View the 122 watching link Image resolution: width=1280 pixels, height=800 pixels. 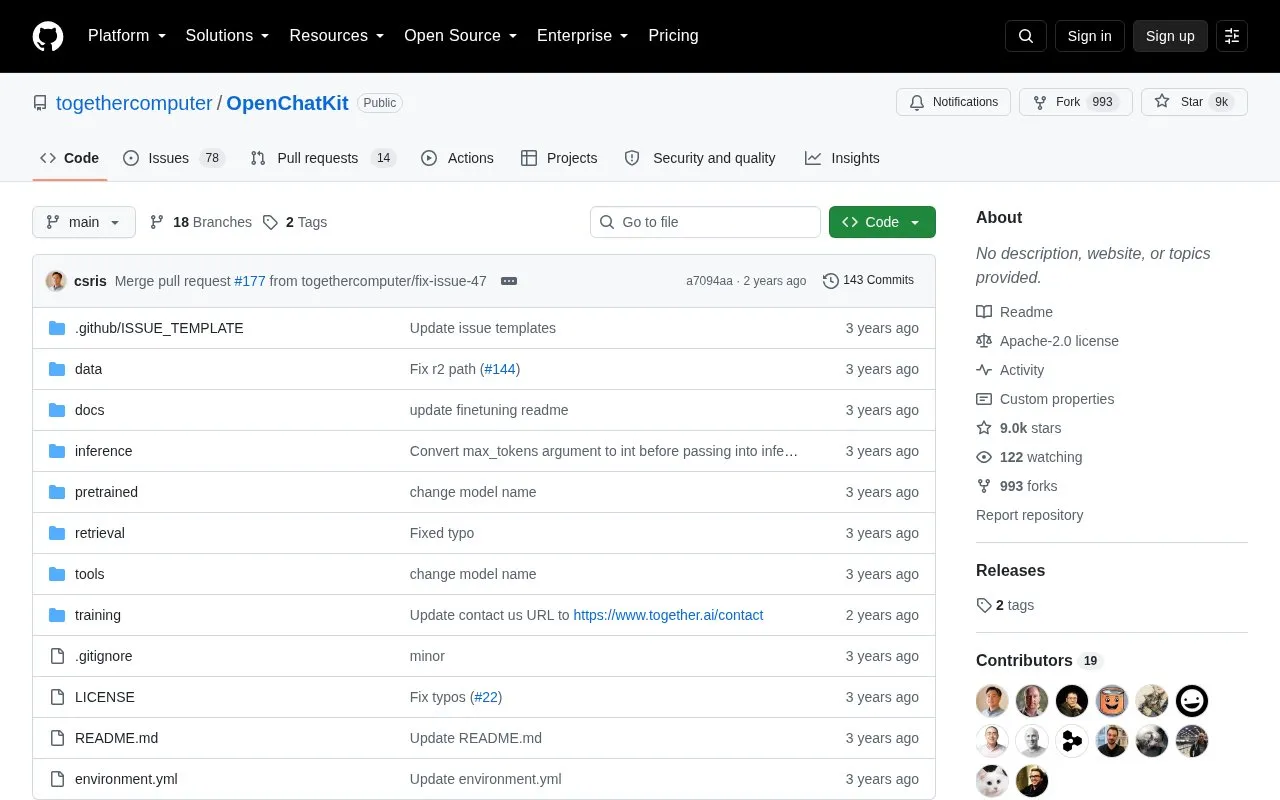[x=1030, y=457]
